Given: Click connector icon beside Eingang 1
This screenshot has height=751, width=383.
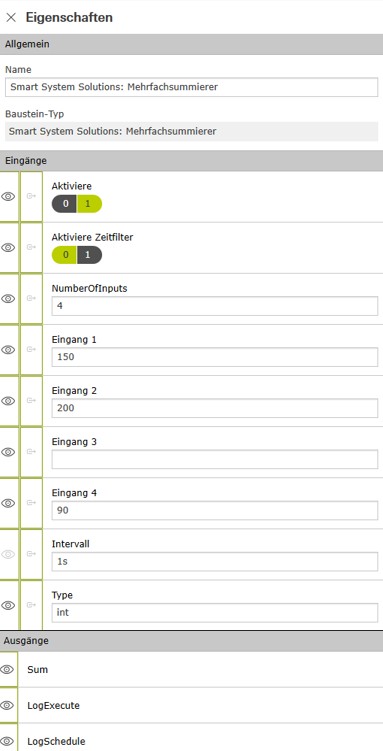Looking at the screenshot, I should tap(31, 350).
